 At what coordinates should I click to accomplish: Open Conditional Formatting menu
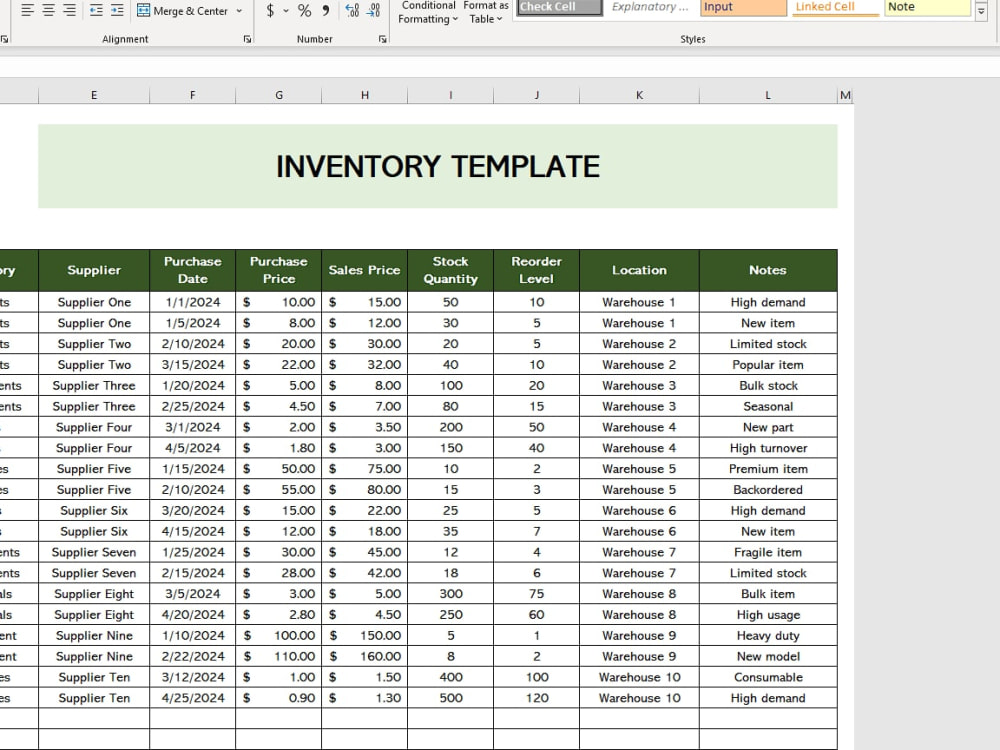[428, 12]
